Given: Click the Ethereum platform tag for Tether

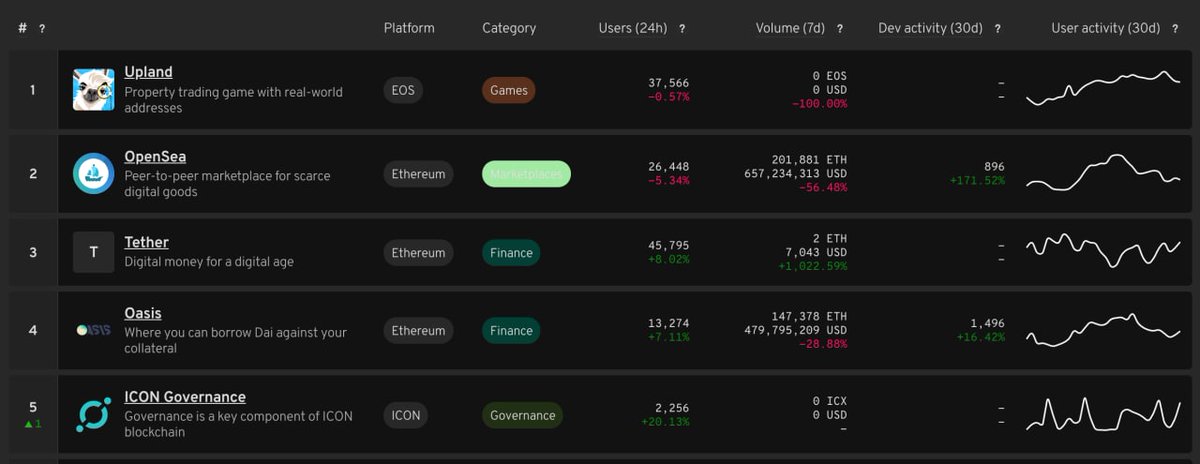Looking at the screenshot, I should 418,252.
